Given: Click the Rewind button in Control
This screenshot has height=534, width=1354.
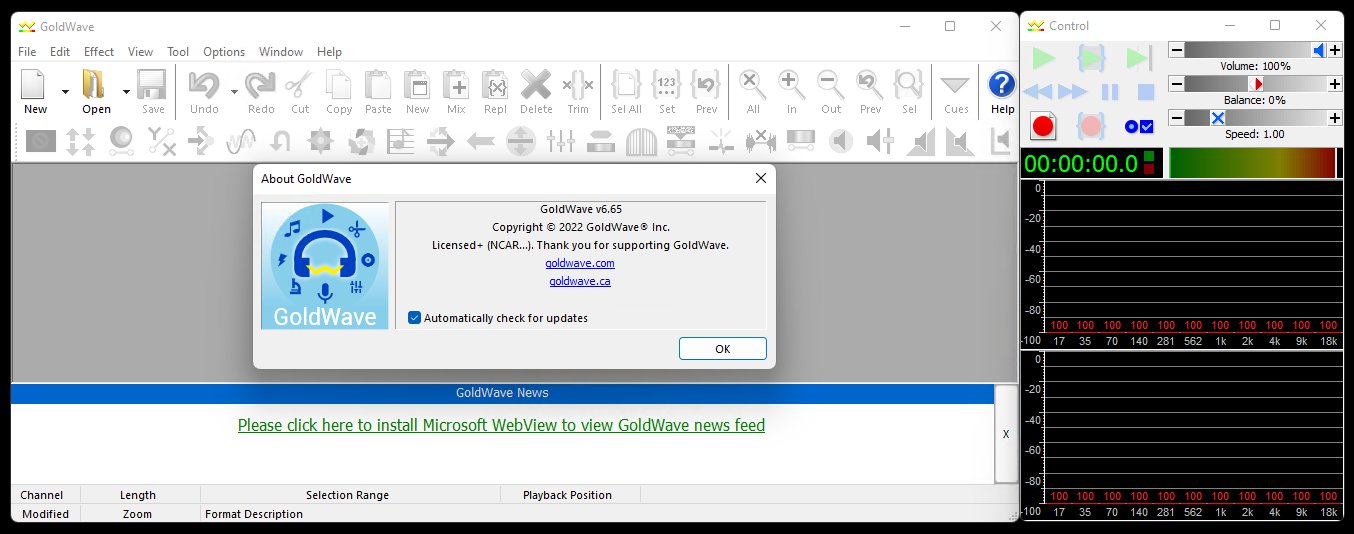Looking at the screenshot, I should click(1038, 92).
